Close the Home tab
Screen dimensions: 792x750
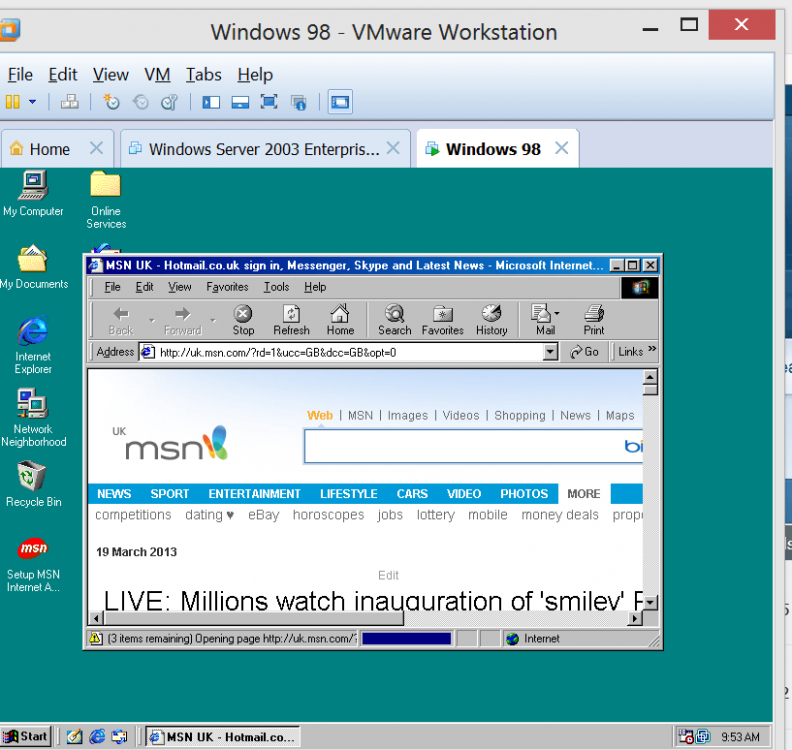click(x=96, y=148)
